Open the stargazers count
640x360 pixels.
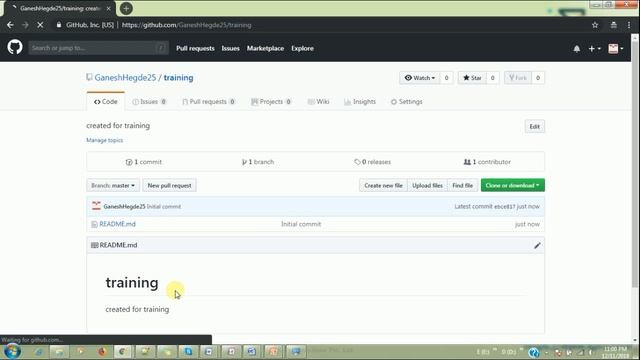coord(493,78)
